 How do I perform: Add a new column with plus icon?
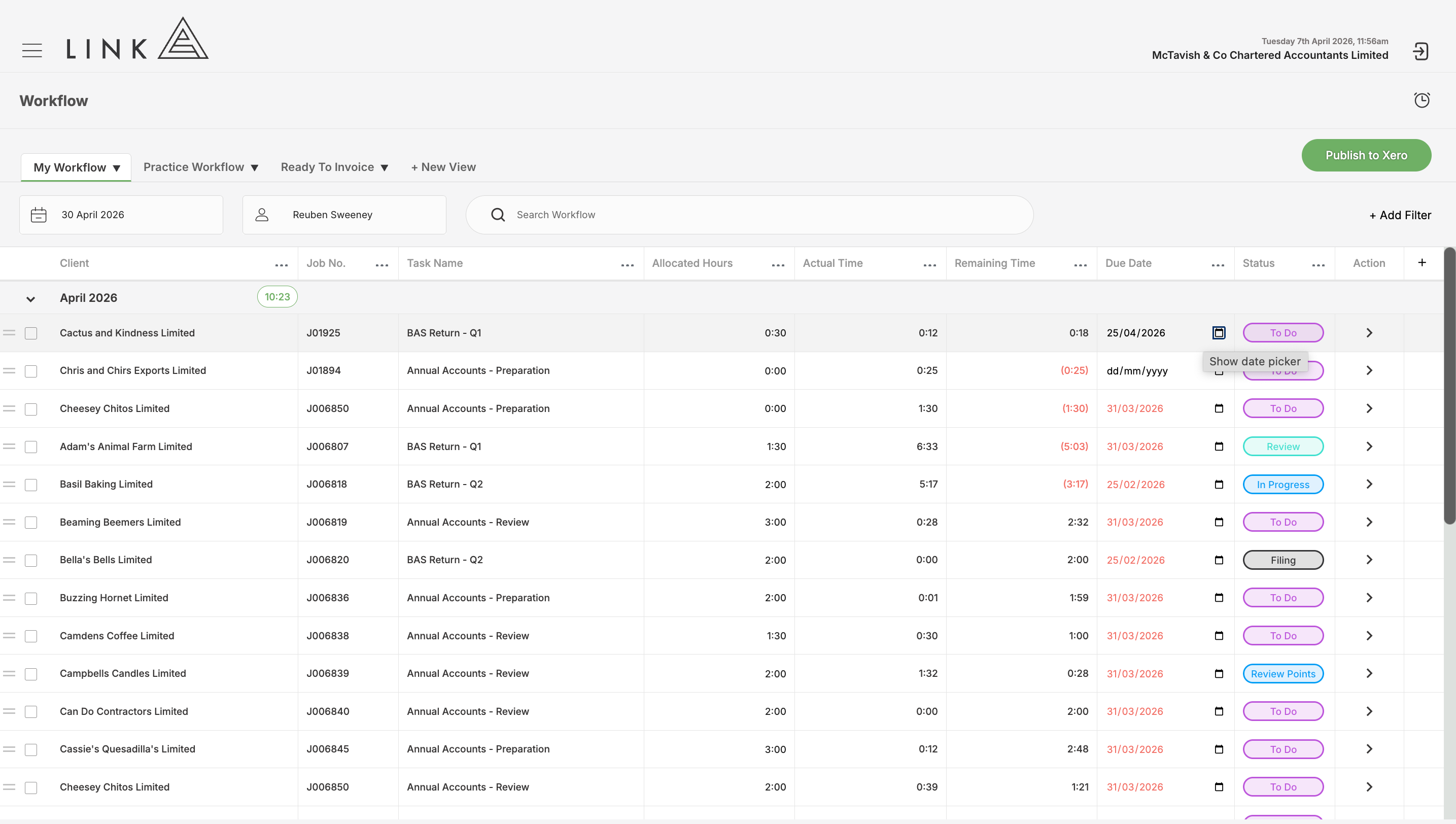point(1422,263)
